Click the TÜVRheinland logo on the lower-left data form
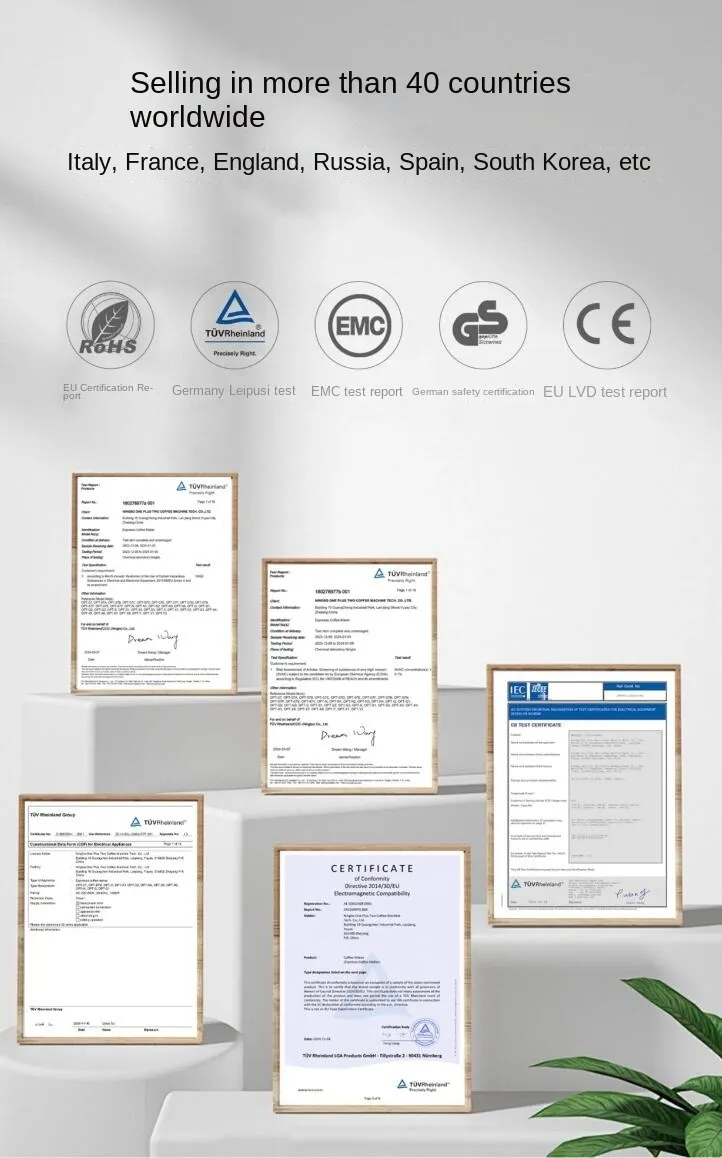 tap(159, 822)
